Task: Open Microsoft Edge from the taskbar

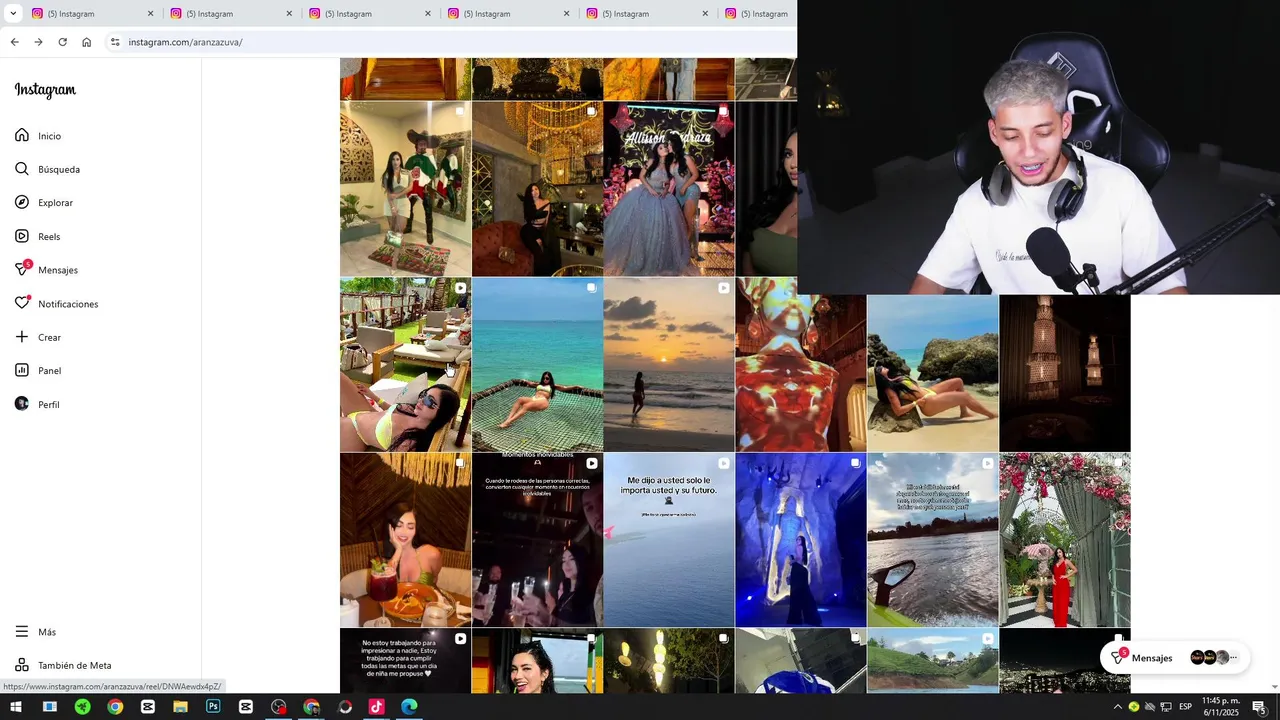Action: click(409, 707)
